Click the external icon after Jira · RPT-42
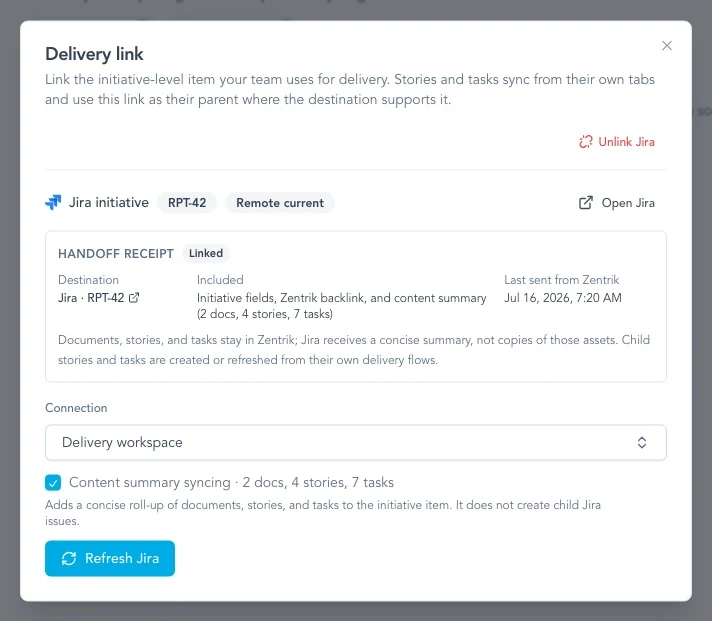The height and width of the screenshot is (621, 712). click(x=134, y=298)
